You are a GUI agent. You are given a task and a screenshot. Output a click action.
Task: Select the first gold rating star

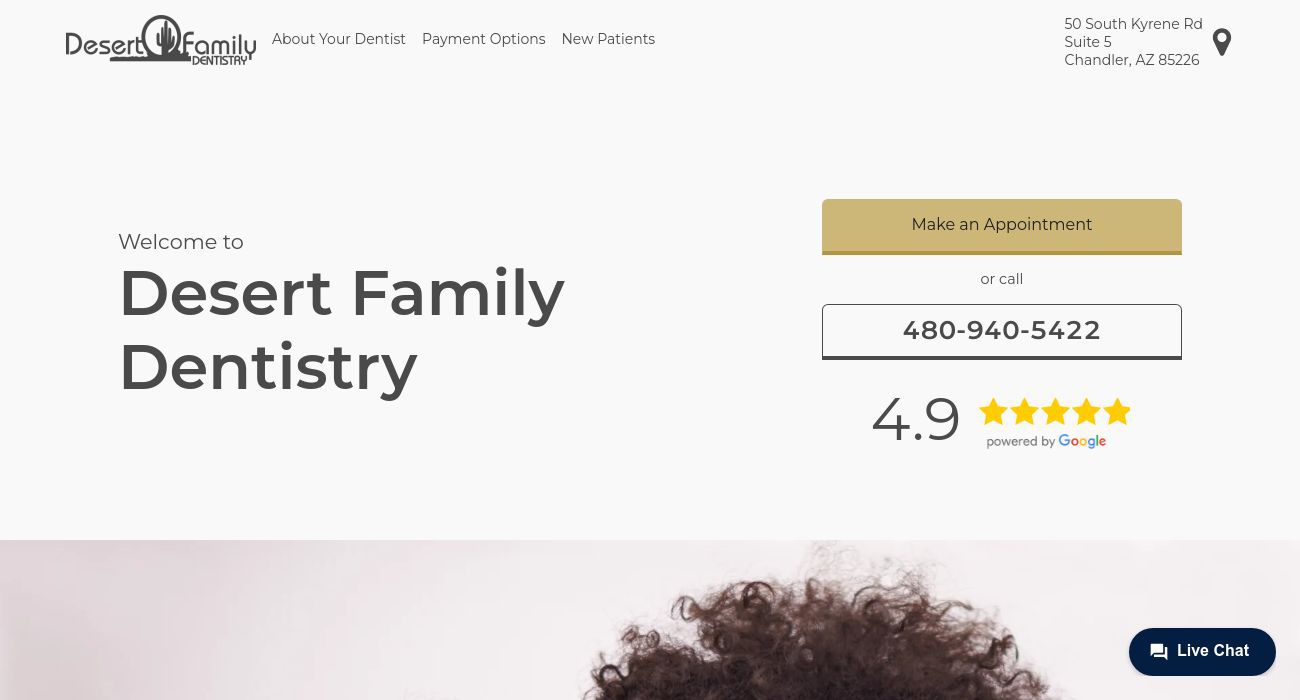coord(993,411)
